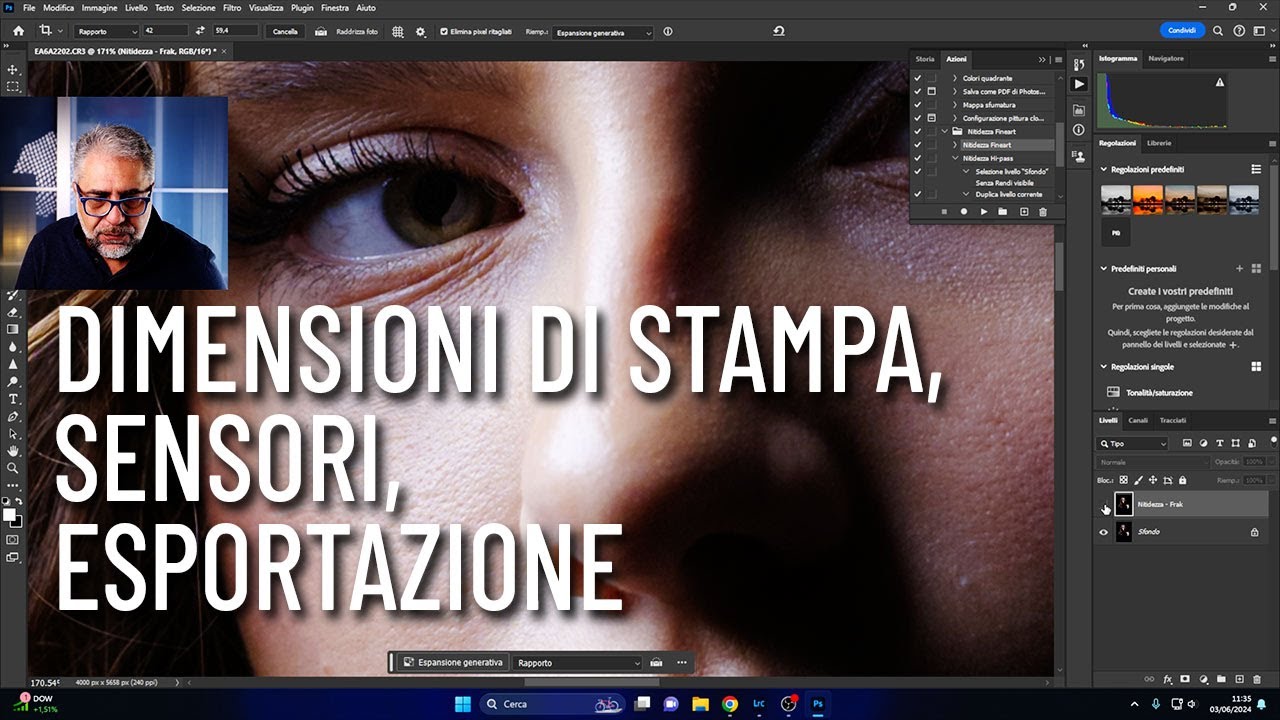Go to the Photoshop Home screen icon
This screenshot has width=1280, height=720.
pos(18,31)
